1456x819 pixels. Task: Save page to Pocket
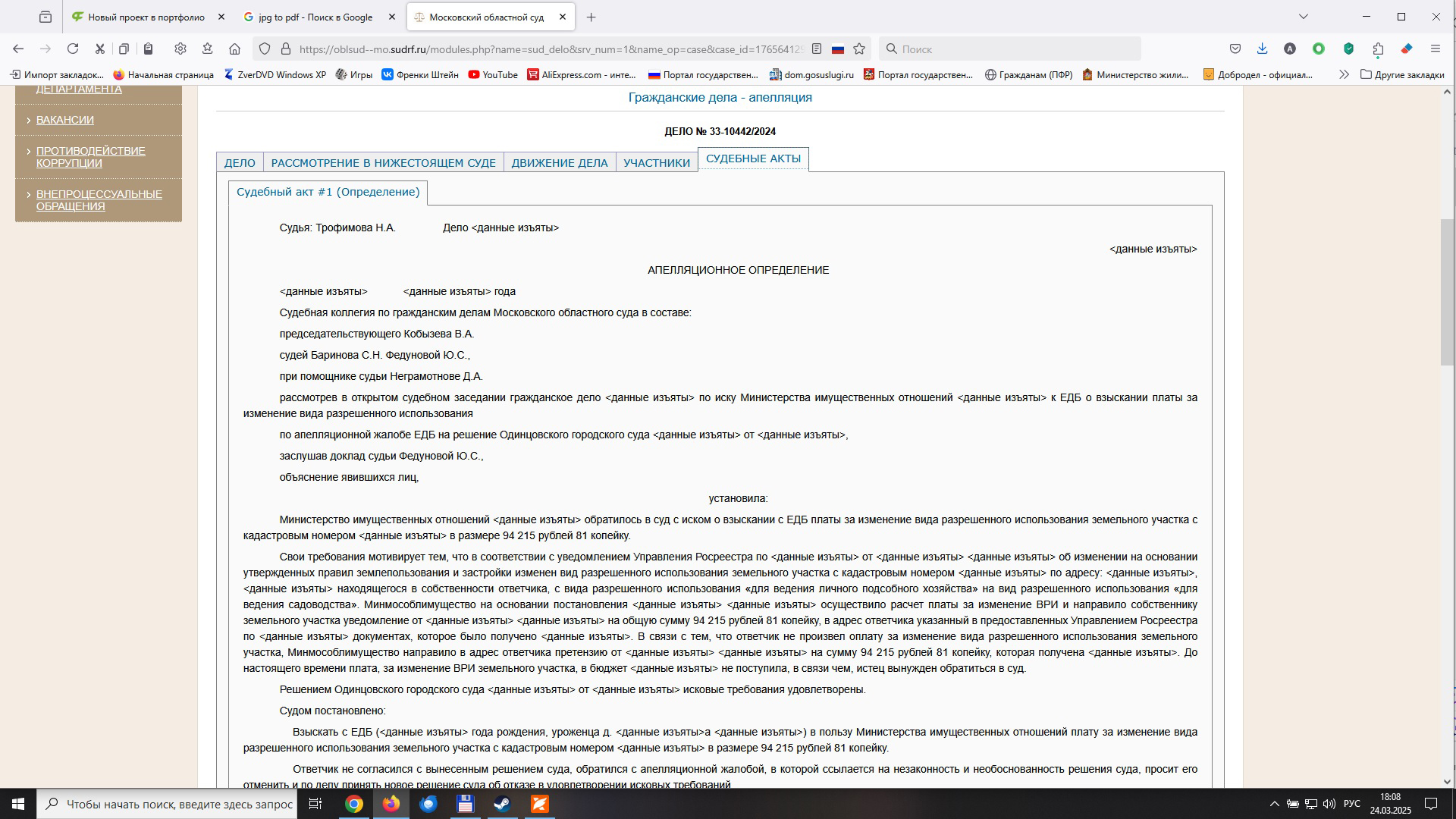[x=1235, y=49]
